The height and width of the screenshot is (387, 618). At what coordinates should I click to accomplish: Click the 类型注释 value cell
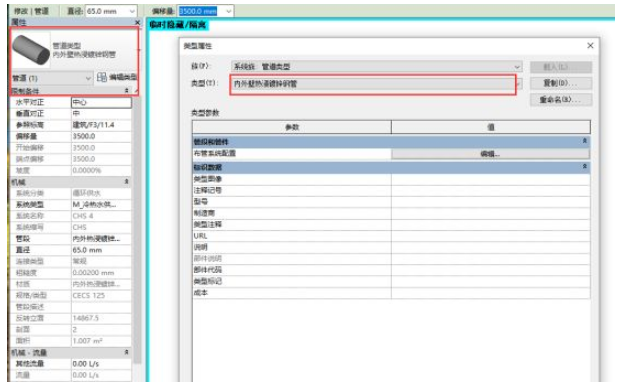491,225
